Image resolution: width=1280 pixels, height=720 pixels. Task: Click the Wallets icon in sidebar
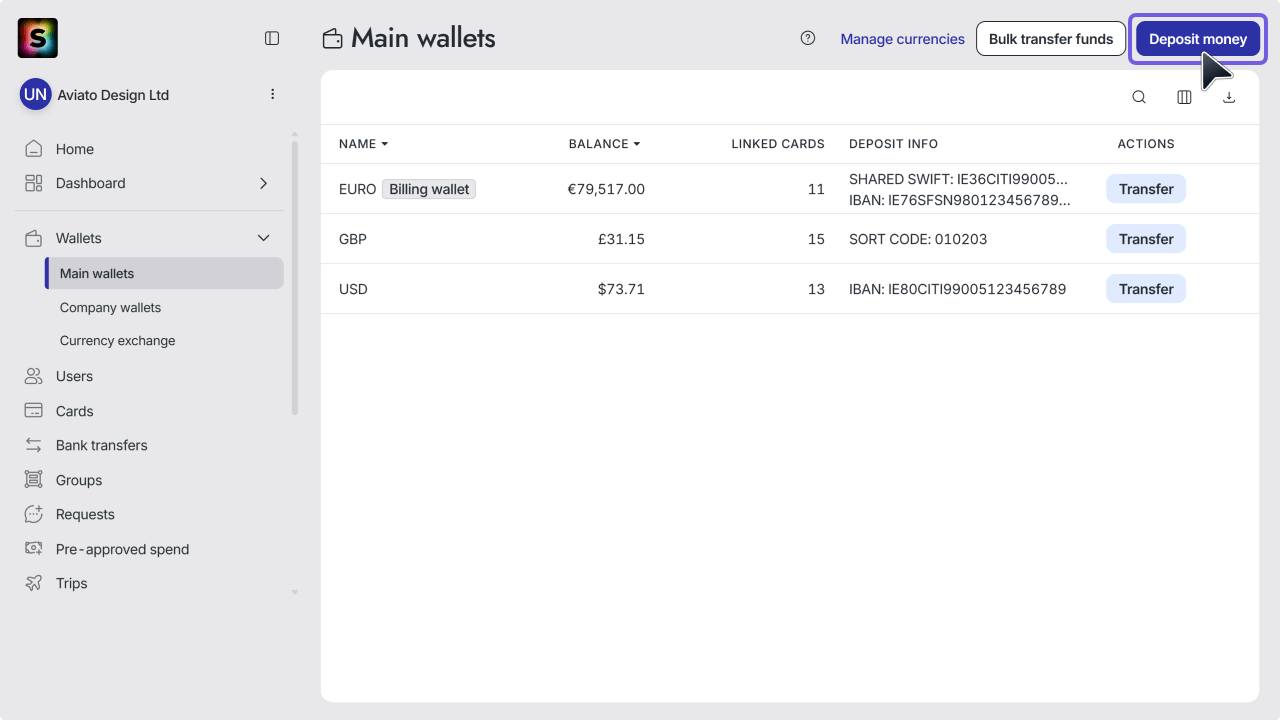point(34,238)
